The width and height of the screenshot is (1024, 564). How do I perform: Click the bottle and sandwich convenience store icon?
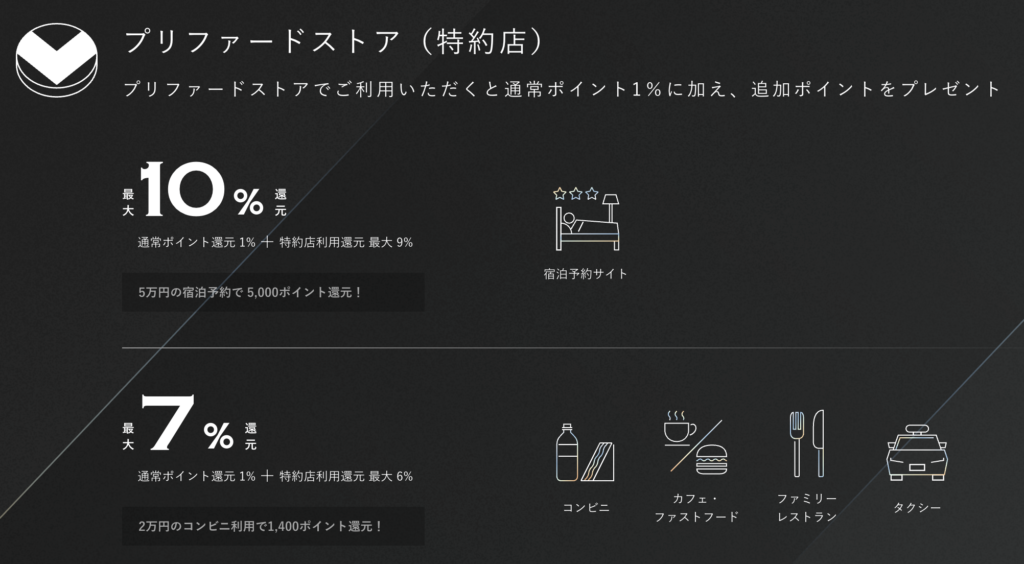point(586,451)
